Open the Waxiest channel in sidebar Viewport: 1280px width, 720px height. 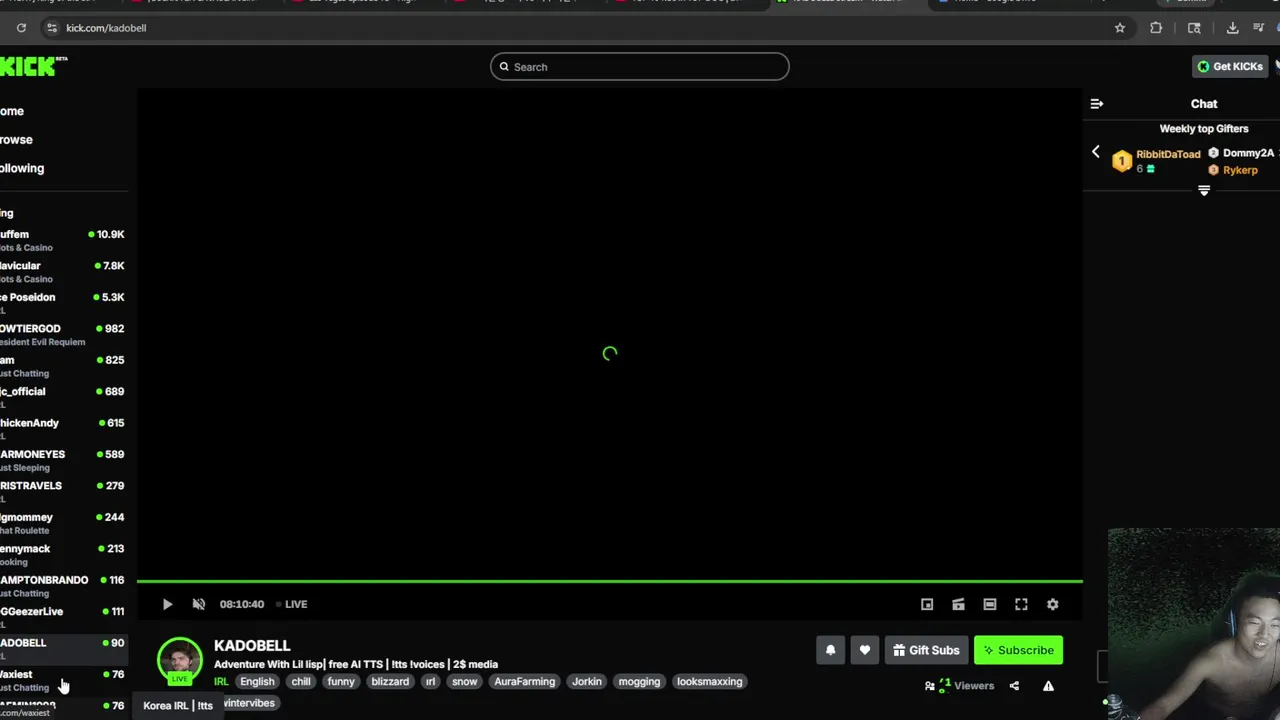(x=62, y=680)
